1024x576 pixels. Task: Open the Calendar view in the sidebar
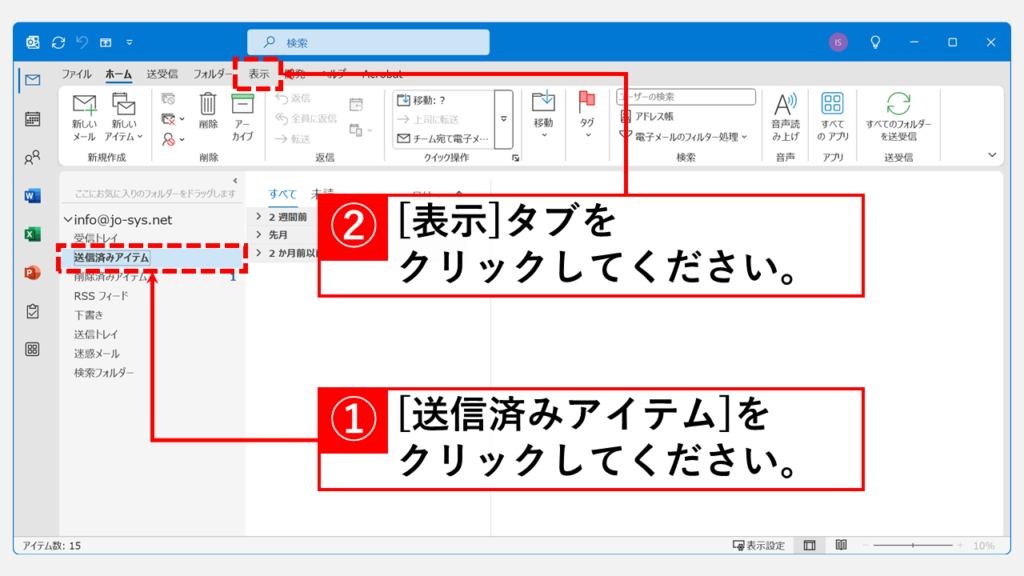point(33,119)
